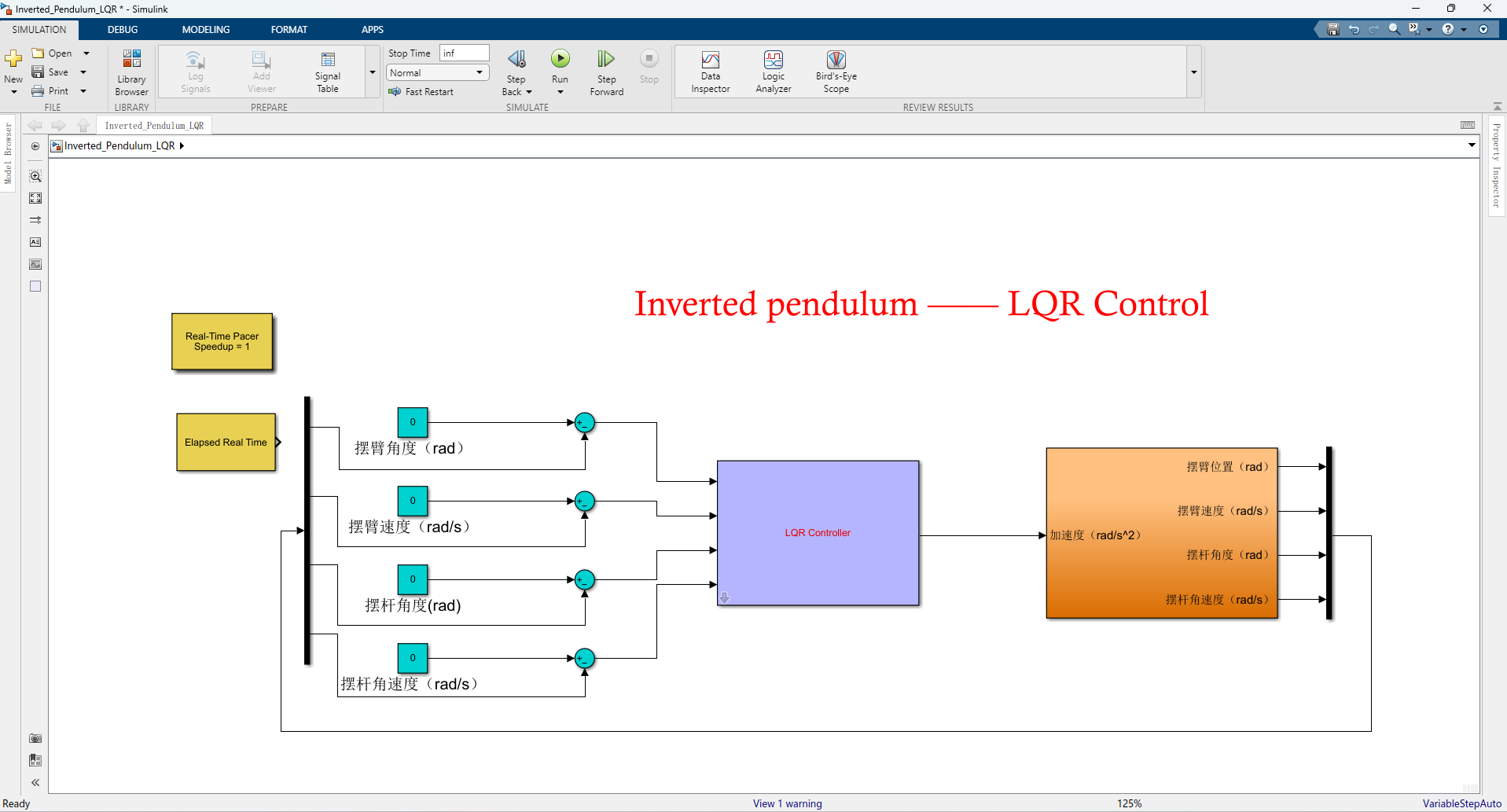Switch to the MODELING tab

(x=206, y=30)
